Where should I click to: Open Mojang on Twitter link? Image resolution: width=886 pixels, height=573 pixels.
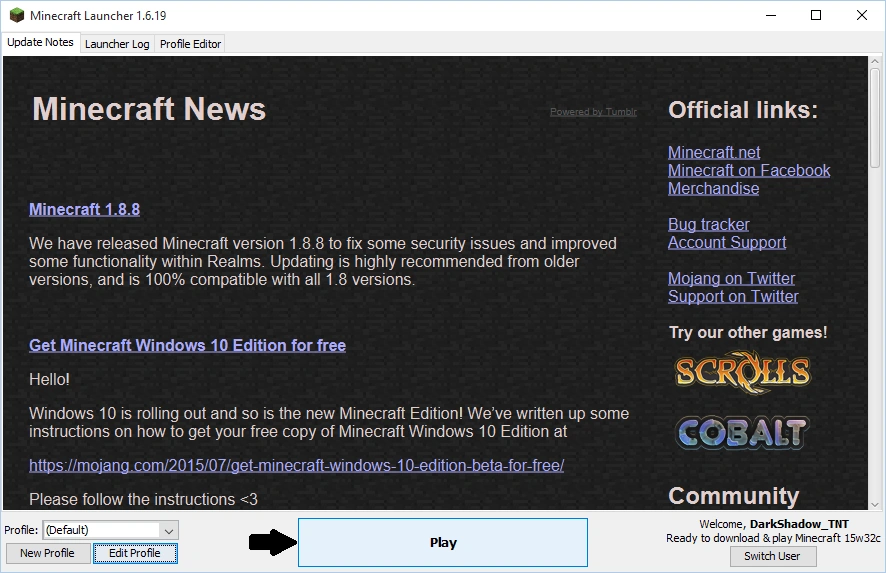click(x=731, y=279)
